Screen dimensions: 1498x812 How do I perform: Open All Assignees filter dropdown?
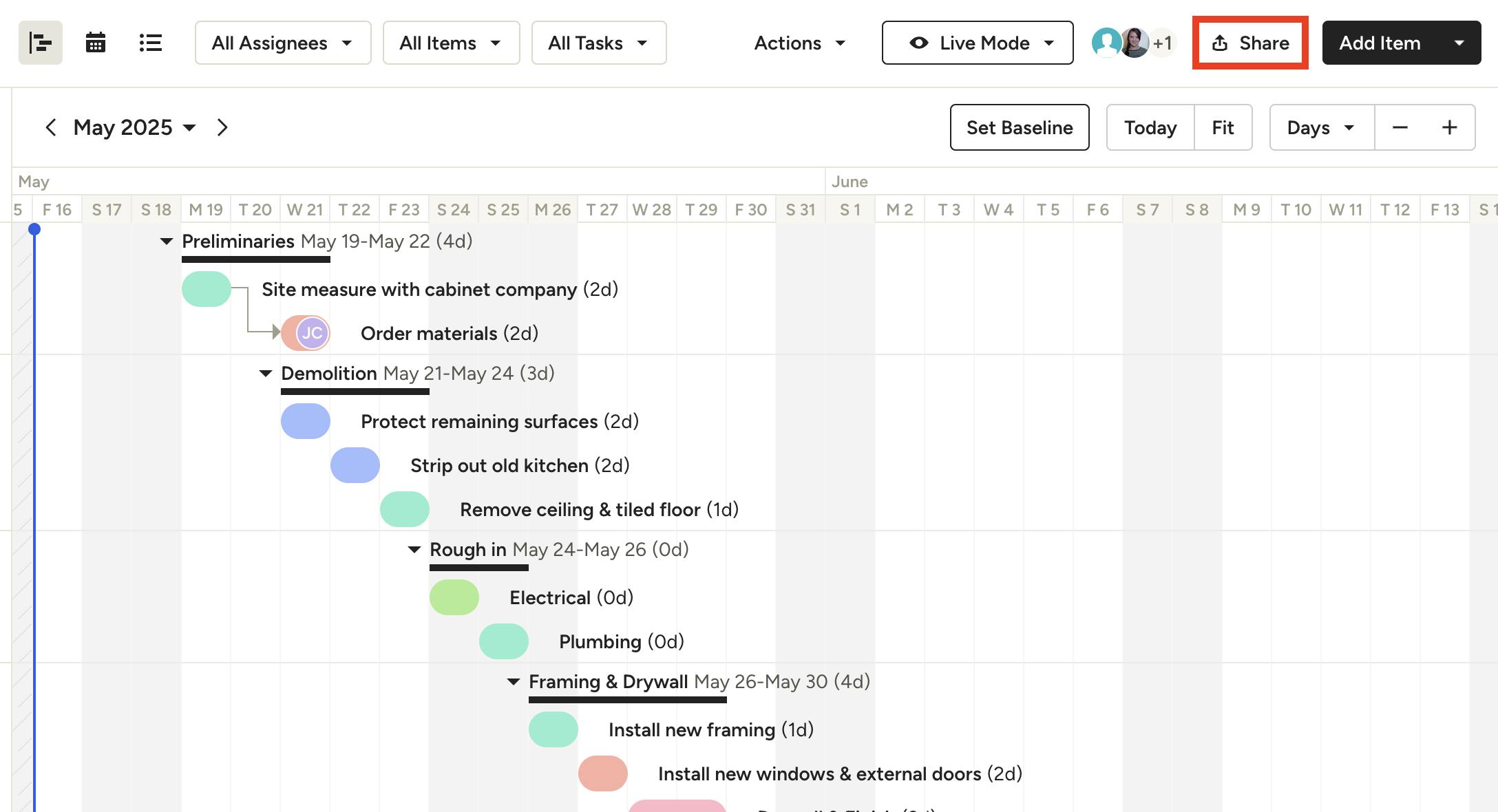[282, 43]
